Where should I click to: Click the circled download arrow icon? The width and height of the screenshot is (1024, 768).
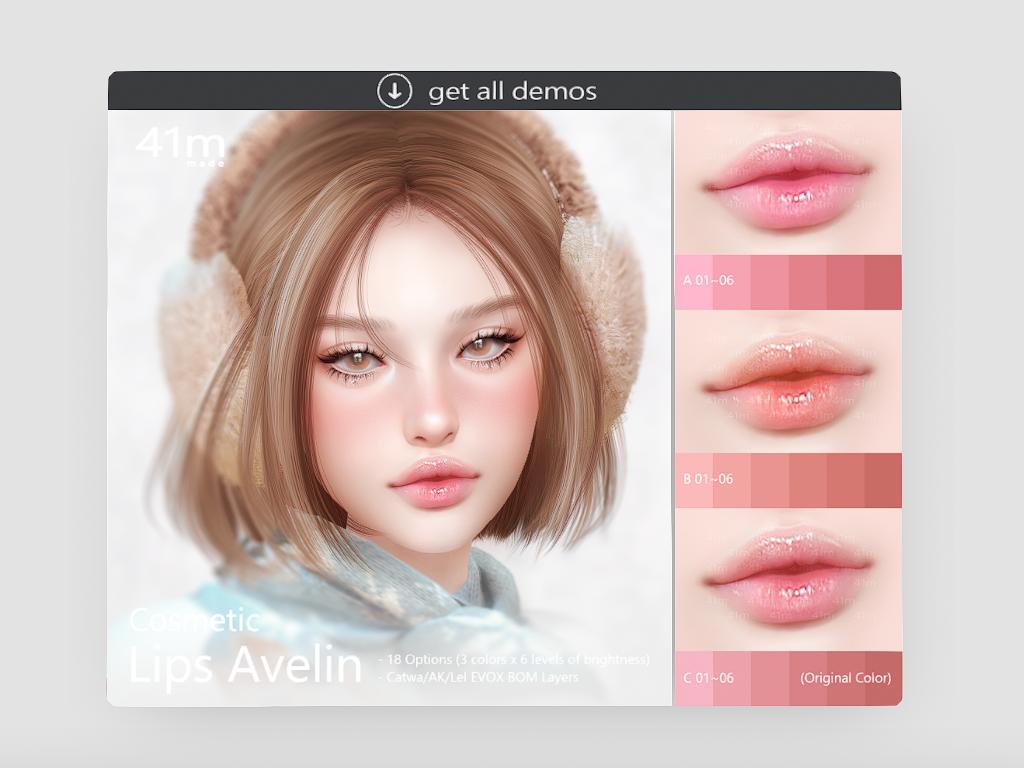pyautogui.click(x=394, y=91)
